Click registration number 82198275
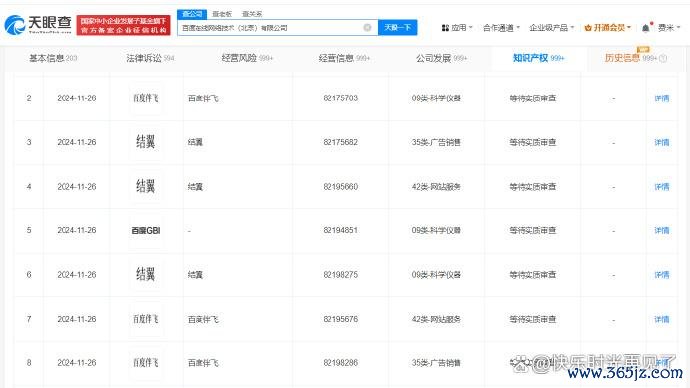 (x=341, y=275)
